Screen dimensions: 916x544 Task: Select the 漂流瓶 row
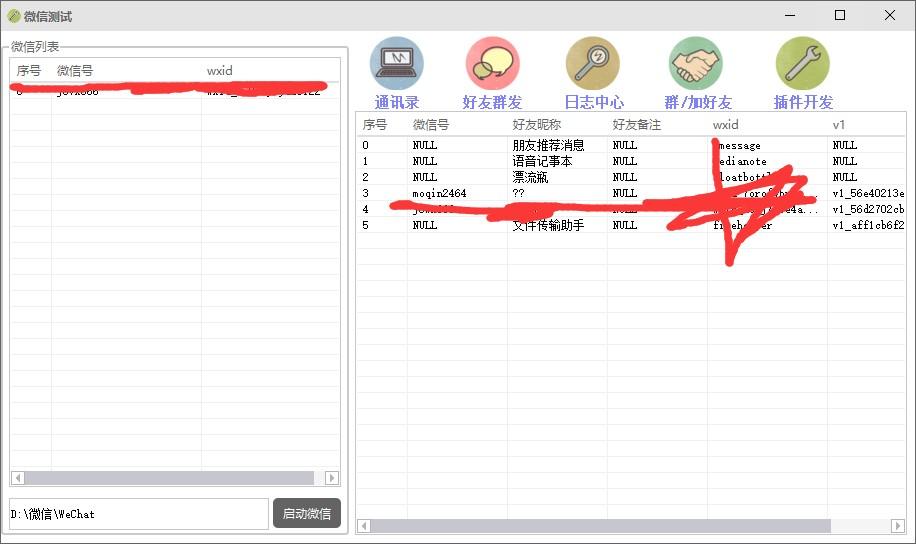[x=631, y=177]
